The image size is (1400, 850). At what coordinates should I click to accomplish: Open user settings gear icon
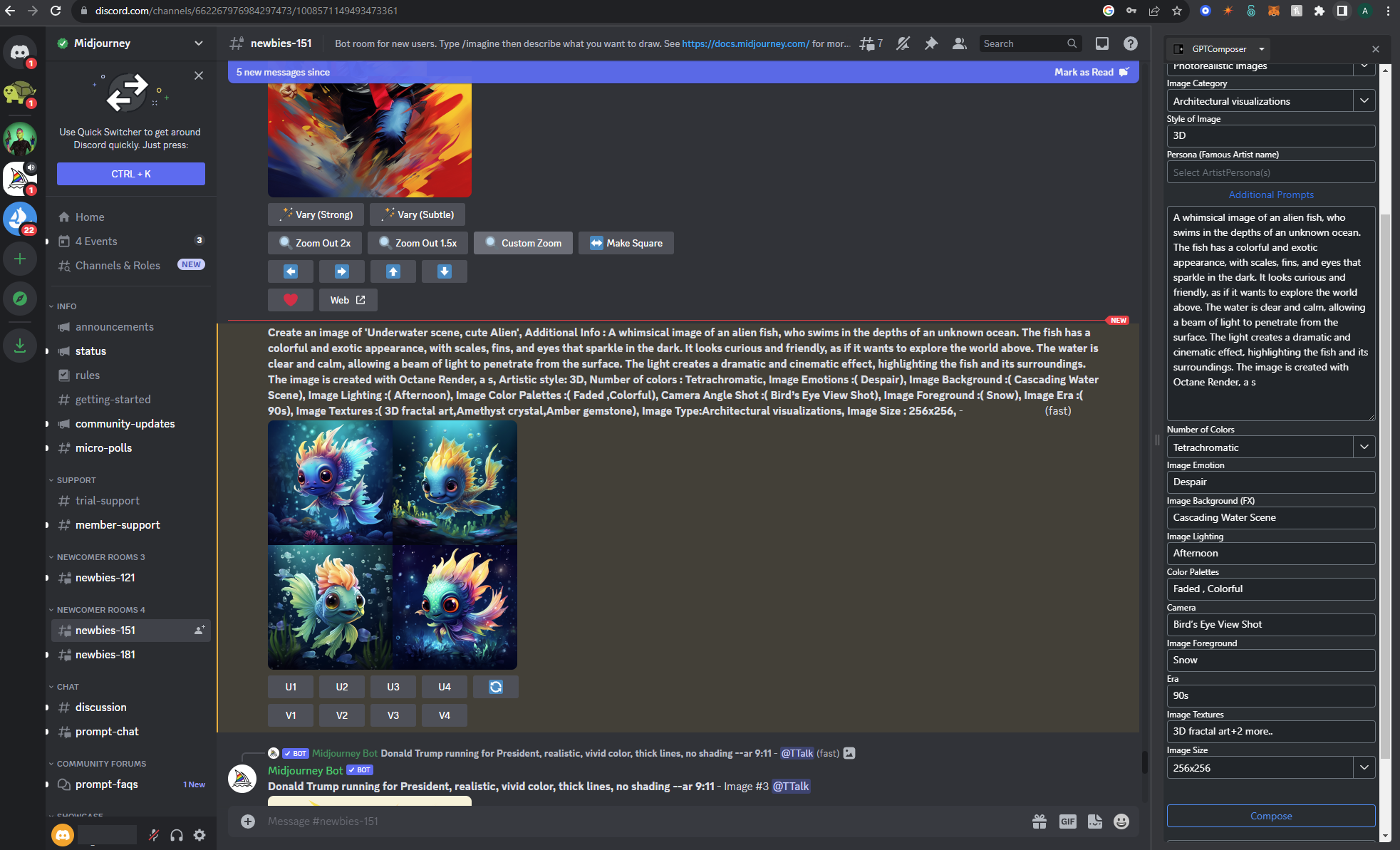point(199,835)
